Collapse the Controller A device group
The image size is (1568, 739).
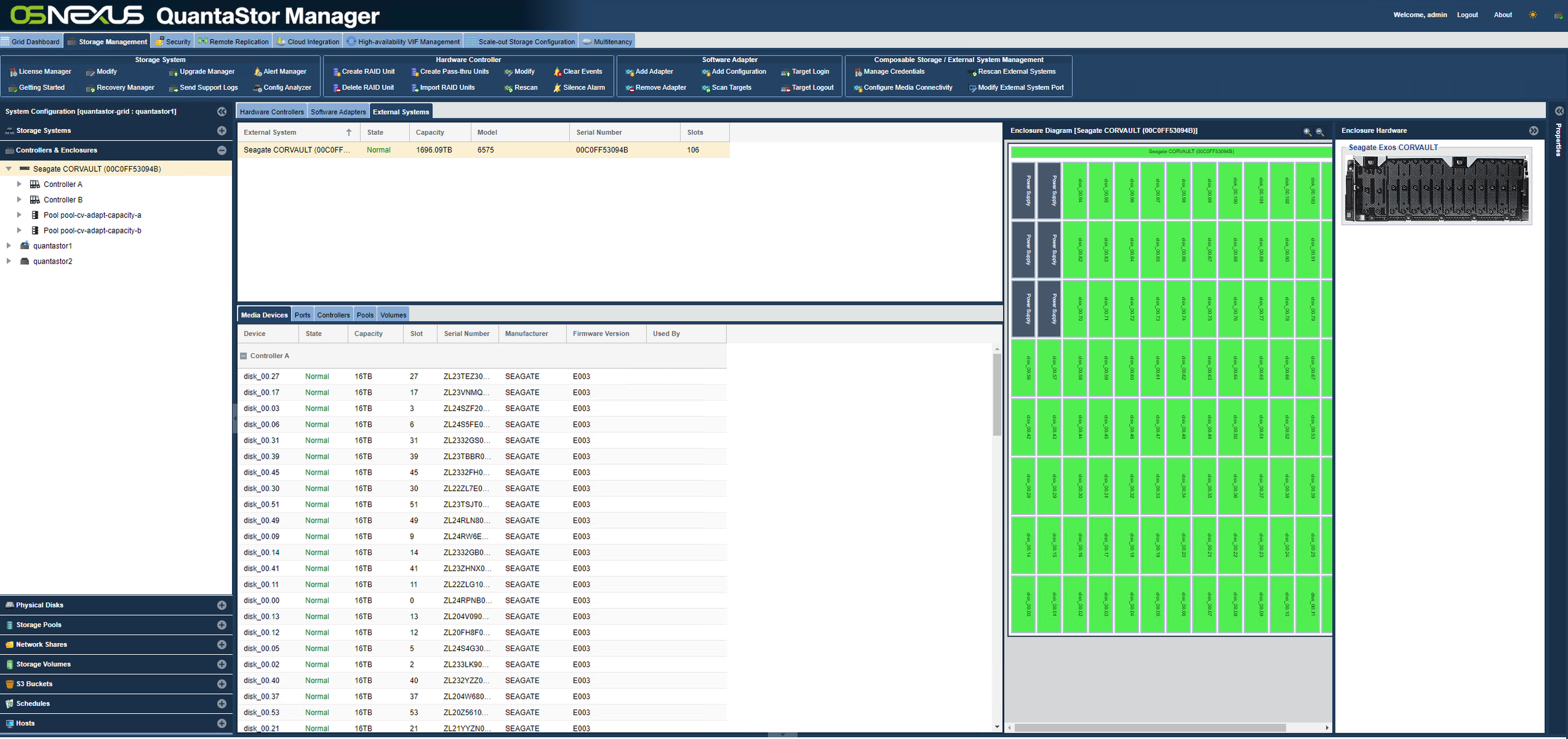pos(243,356)
